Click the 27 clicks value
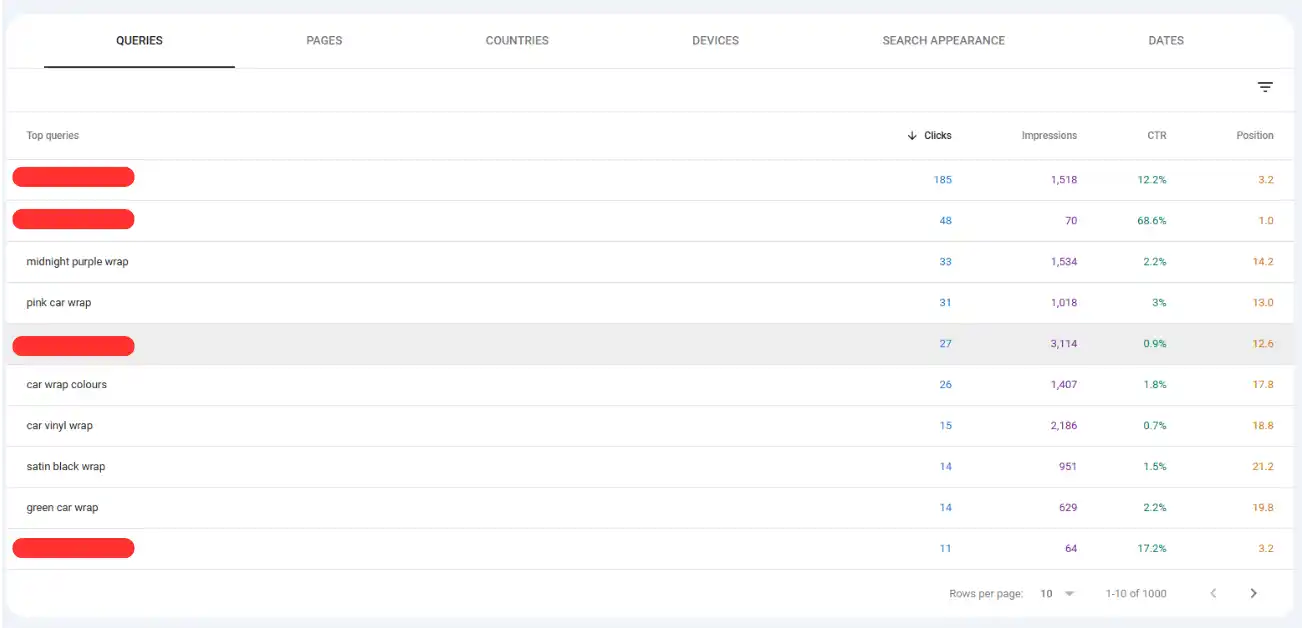 (946, 344)
